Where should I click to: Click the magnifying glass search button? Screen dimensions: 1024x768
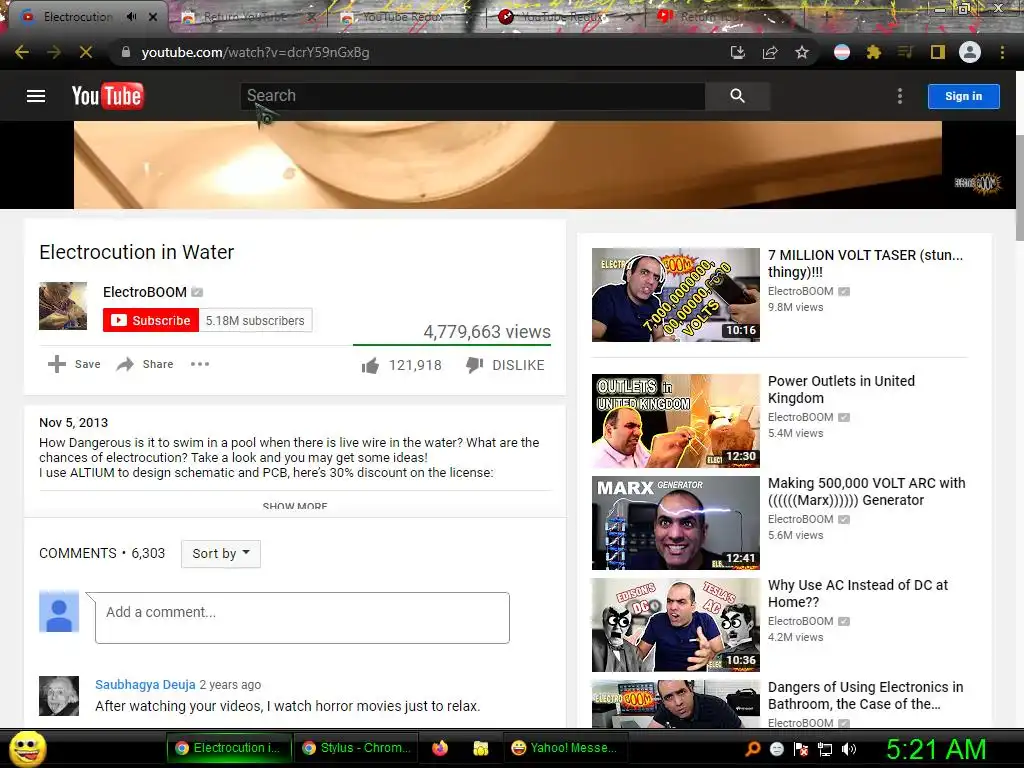pos(737,96)
